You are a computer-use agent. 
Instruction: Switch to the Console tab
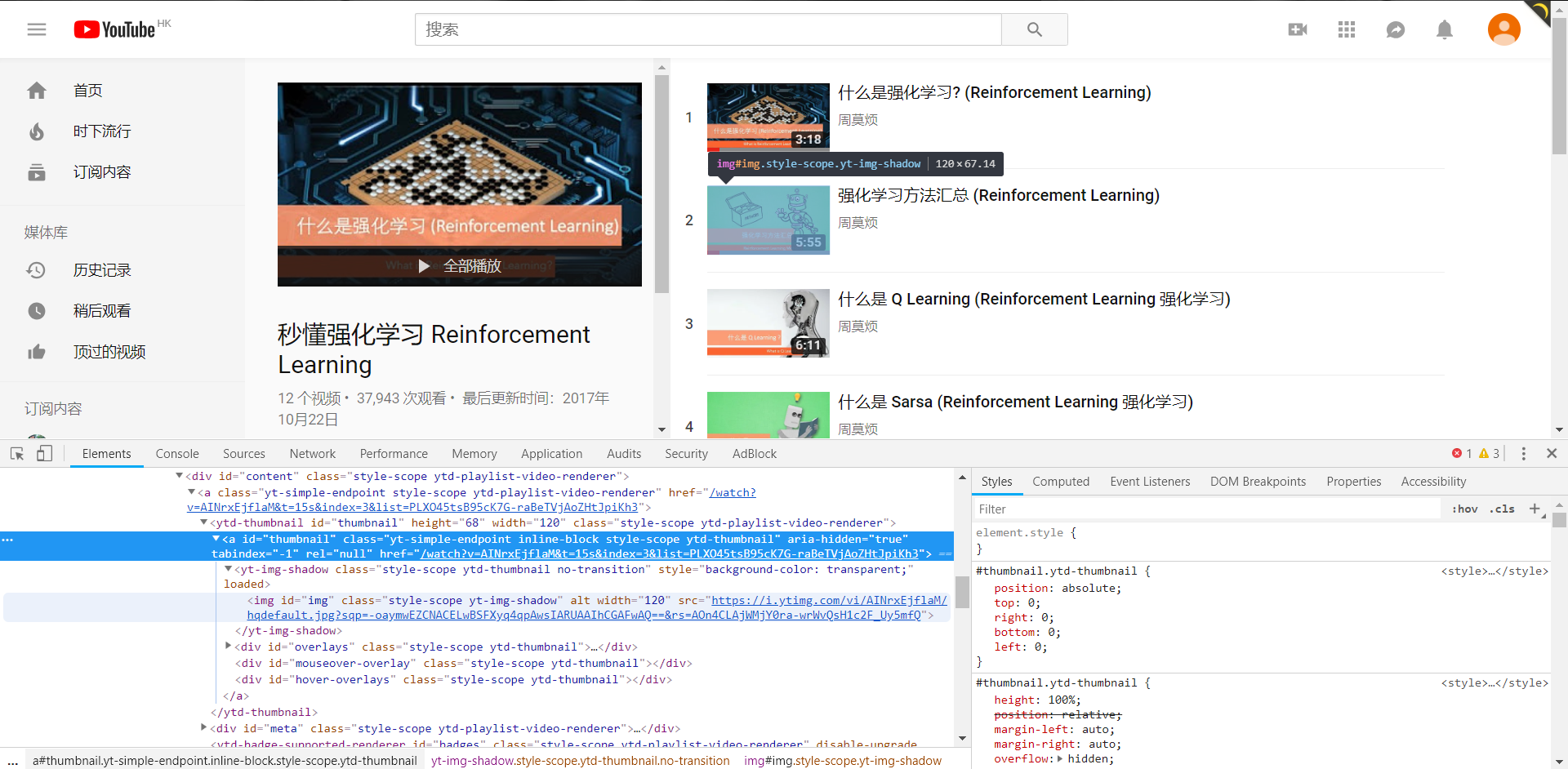tap(177, 454)
